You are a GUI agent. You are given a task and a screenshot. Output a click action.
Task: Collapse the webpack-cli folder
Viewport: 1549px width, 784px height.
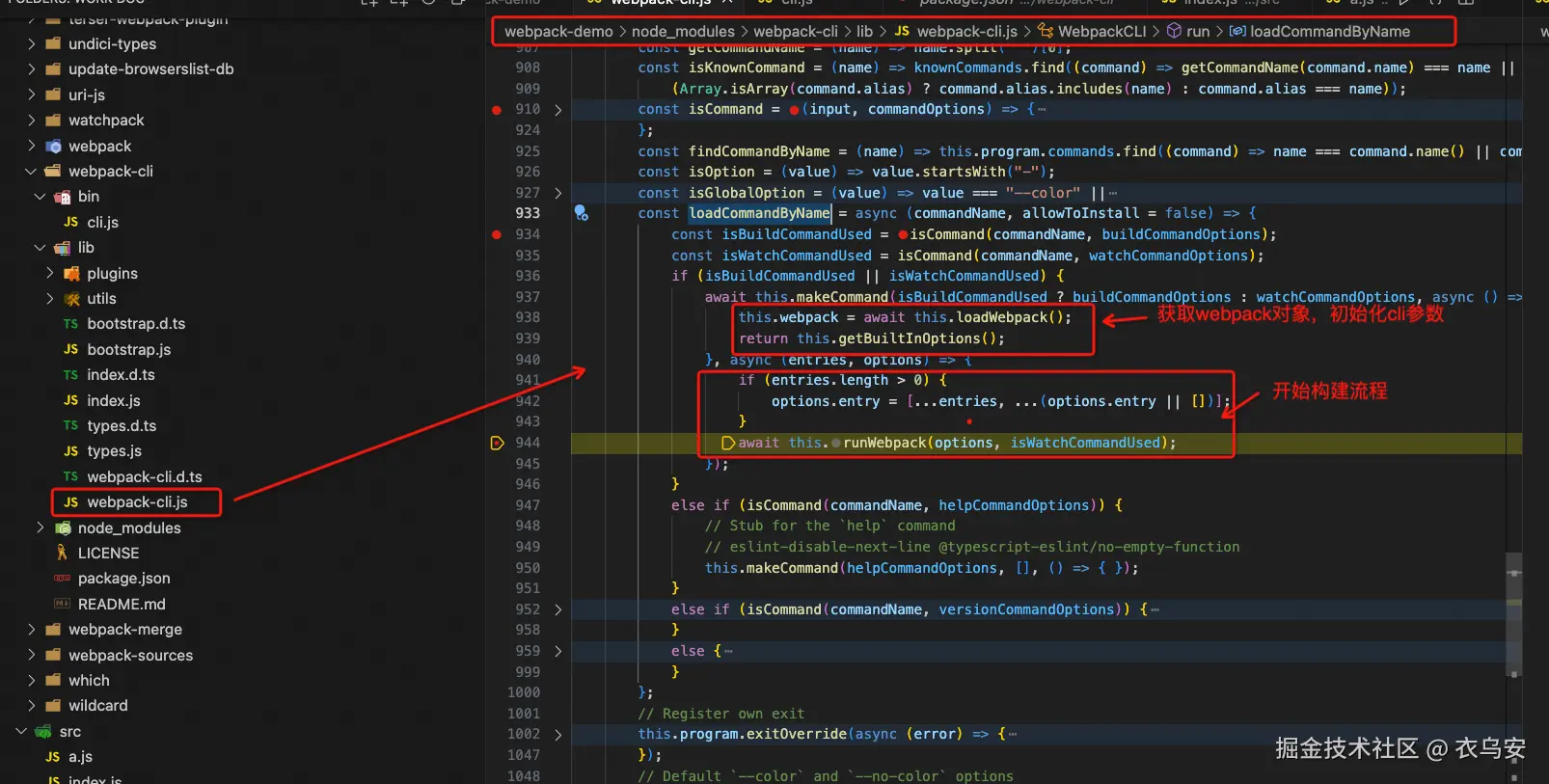pos(31,172)
